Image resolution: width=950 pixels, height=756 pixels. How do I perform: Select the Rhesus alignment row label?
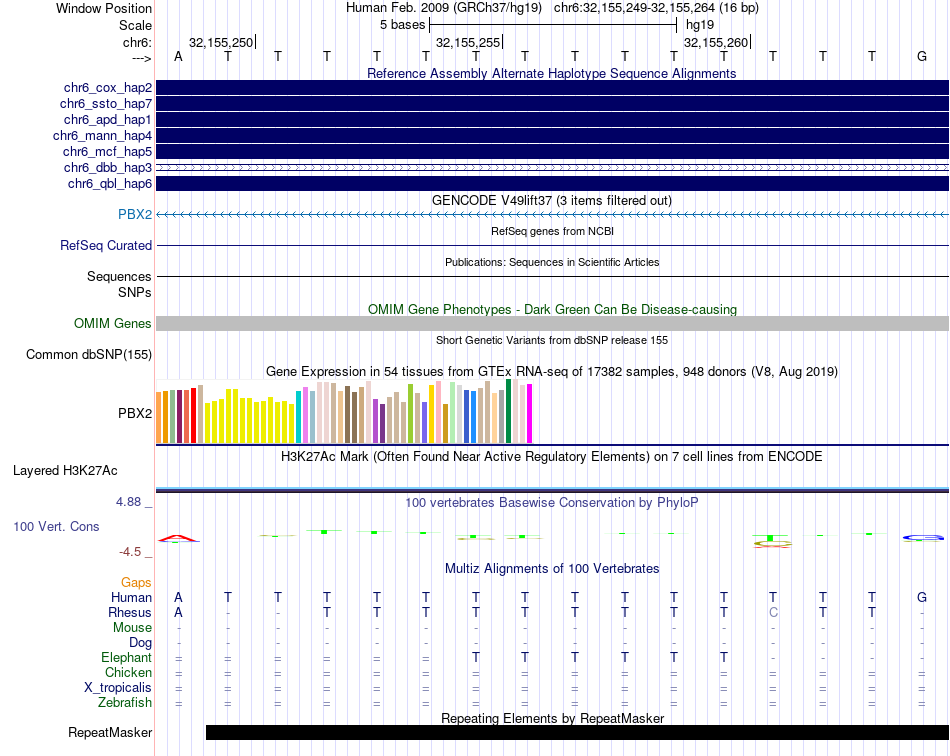(x=130, y=612)
